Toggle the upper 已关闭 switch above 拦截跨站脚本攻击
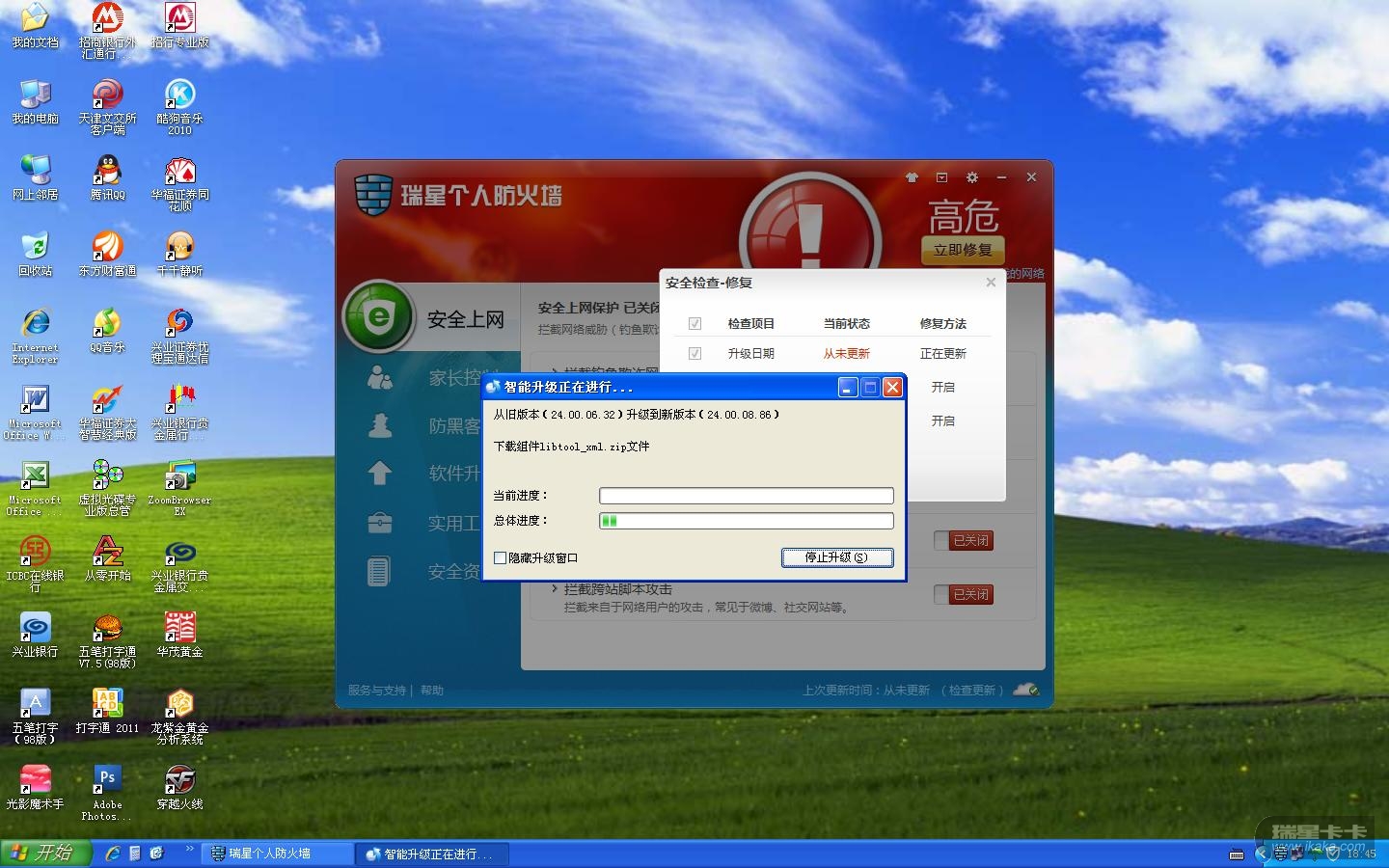This screenshot has width=1389, height=868. click(963, 541)
